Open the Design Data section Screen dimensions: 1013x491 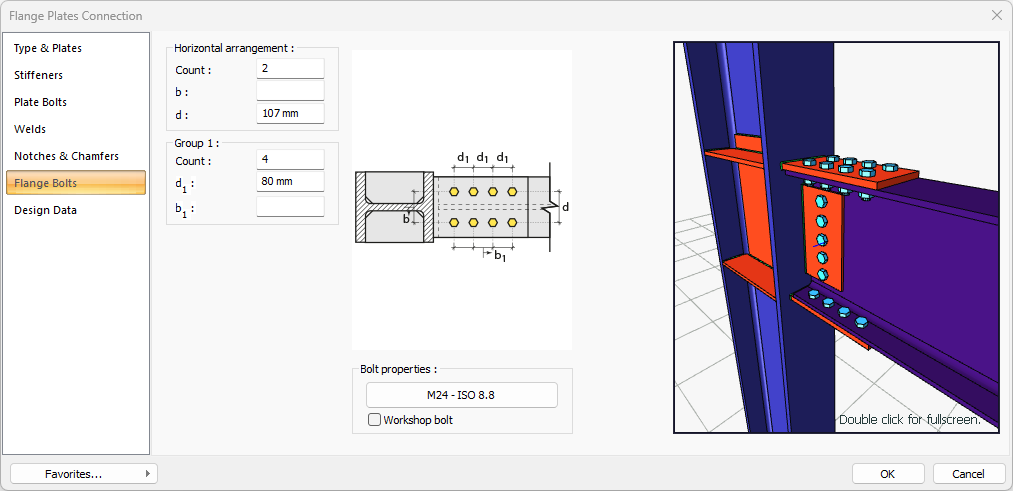(x=45, y=210)
